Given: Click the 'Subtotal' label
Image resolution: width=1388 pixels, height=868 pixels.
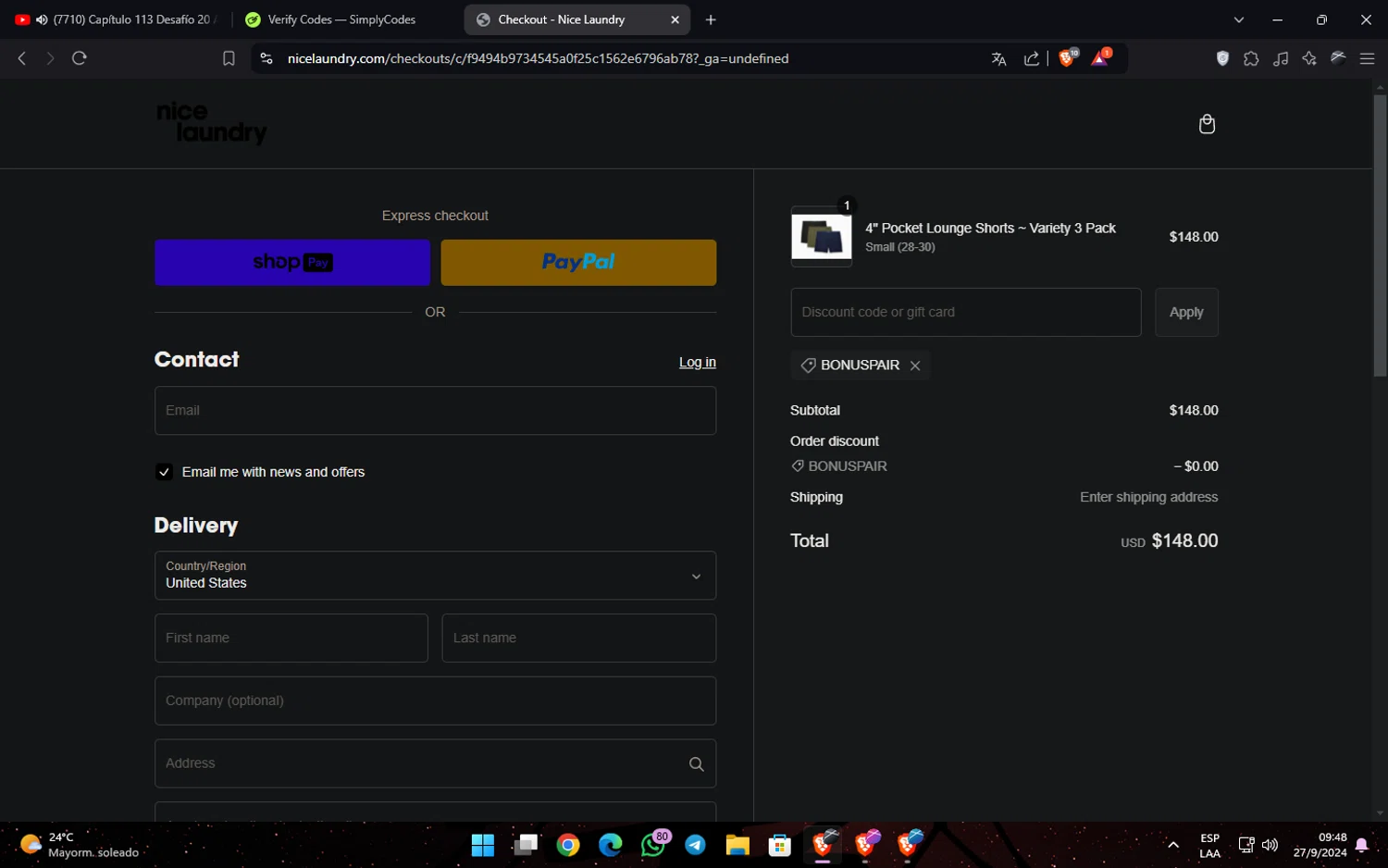Looking at the screenshot, I should 815,411.
